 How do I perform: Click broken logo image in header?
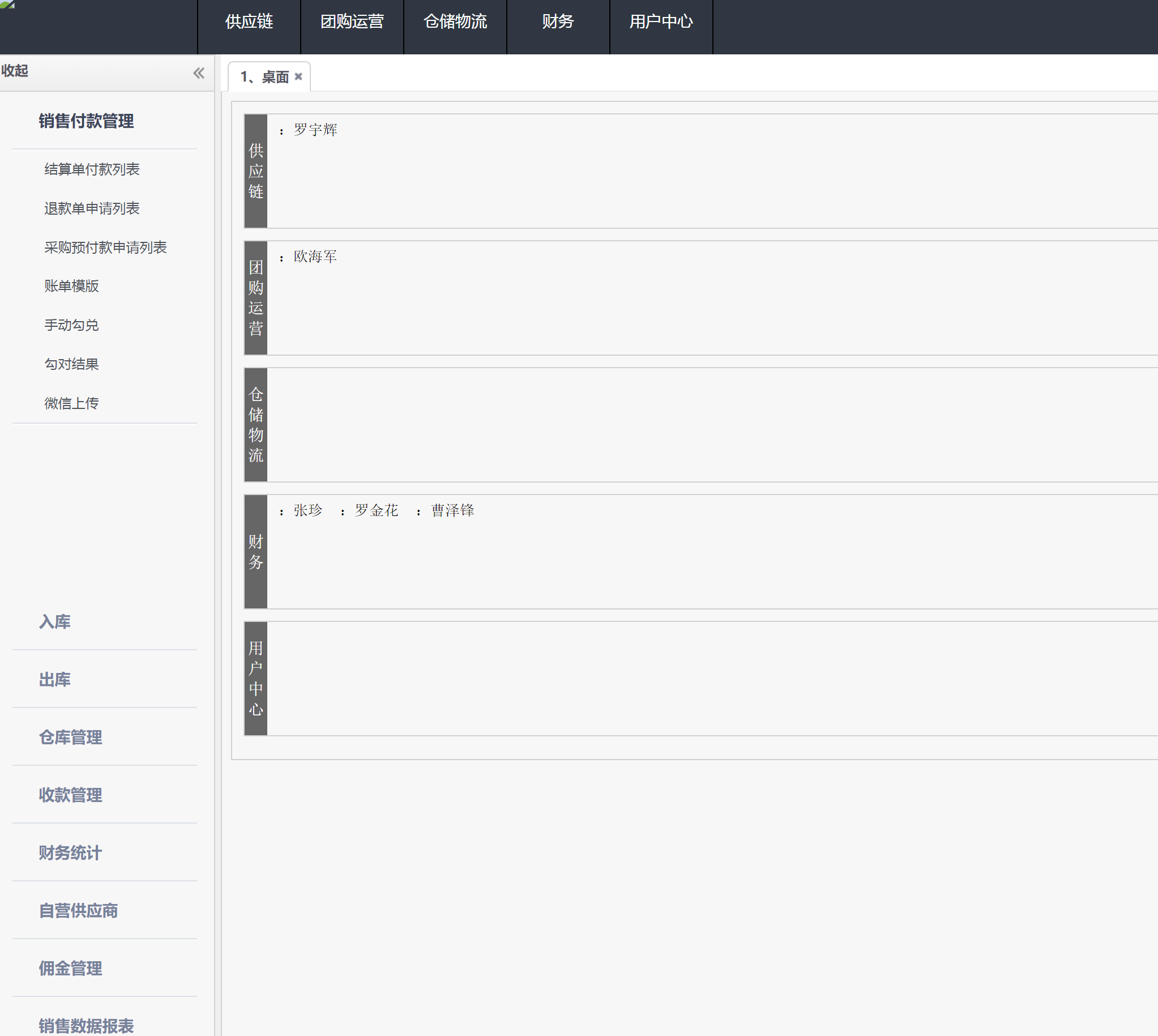[x=7, y=5]
